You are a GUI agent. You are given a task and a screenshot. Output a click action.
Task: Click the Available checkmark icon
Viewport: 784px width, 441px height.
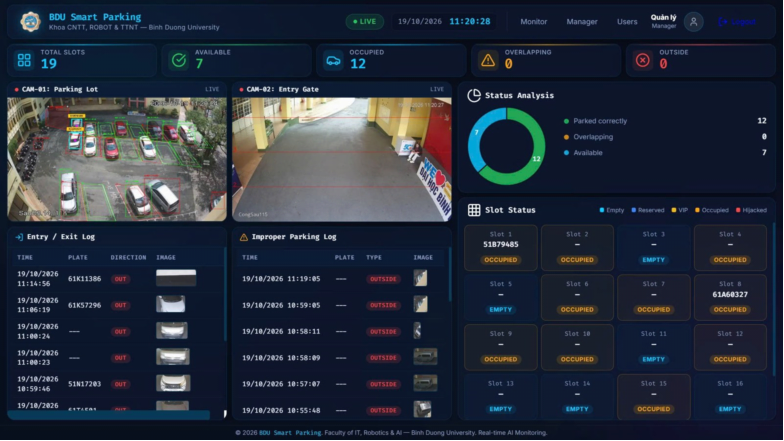coord(179,60)
